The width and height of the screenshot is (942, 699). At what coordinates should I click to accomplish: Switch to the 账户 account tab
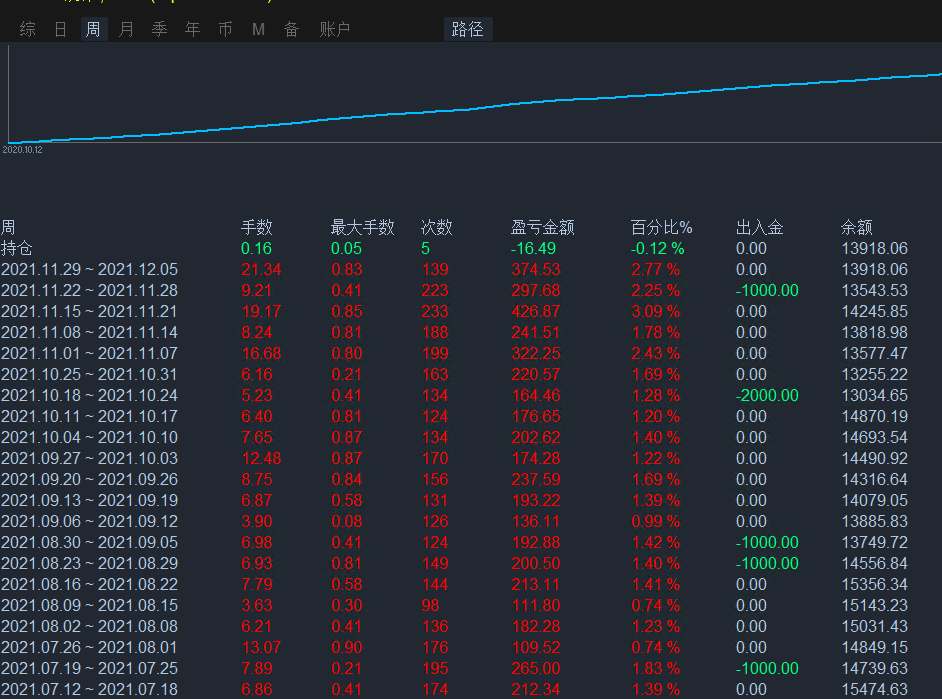[x=335, y=30]
